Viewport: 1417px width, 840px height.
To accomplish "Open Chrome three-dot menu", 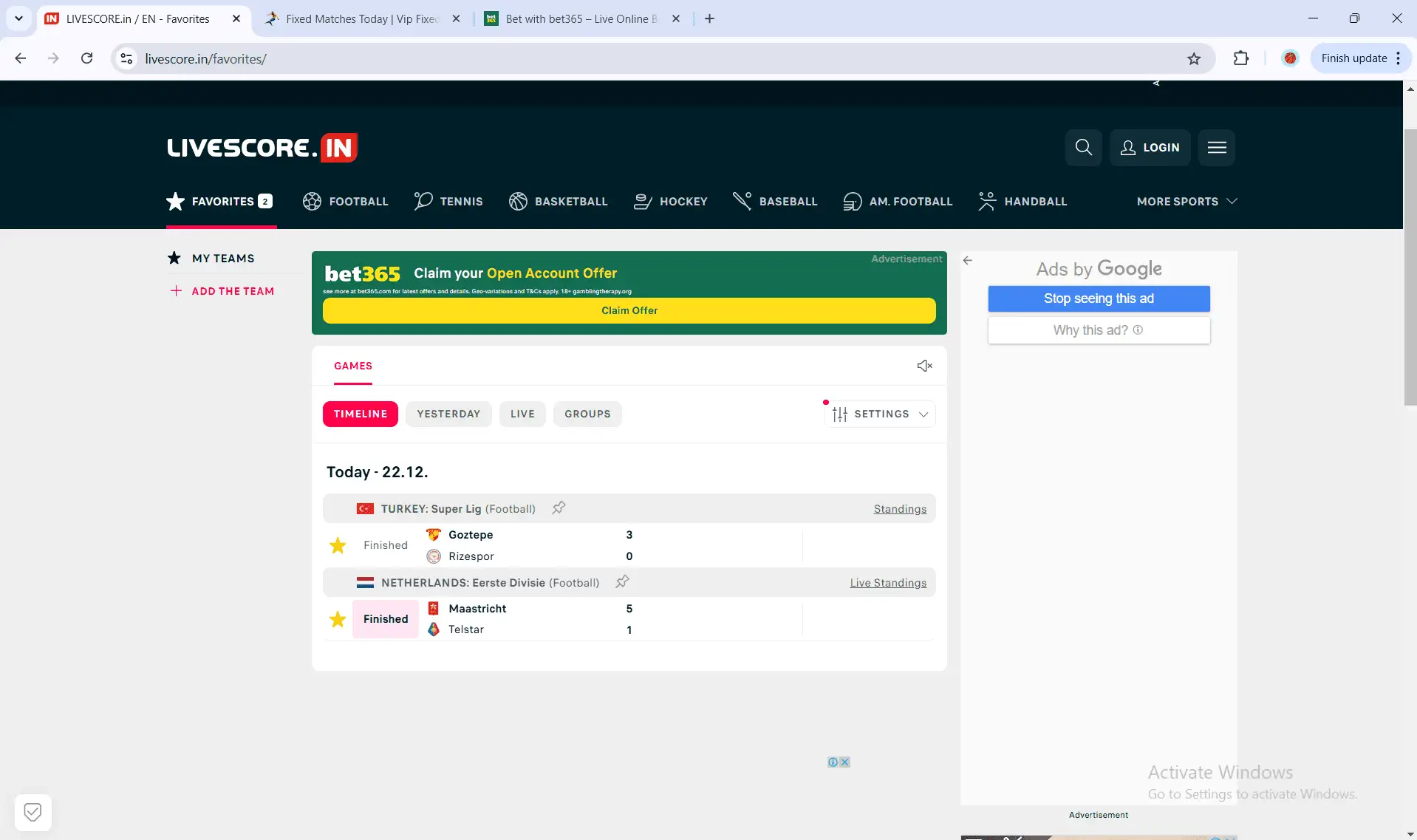I will pyautogui.click(x=1399, y=58).
